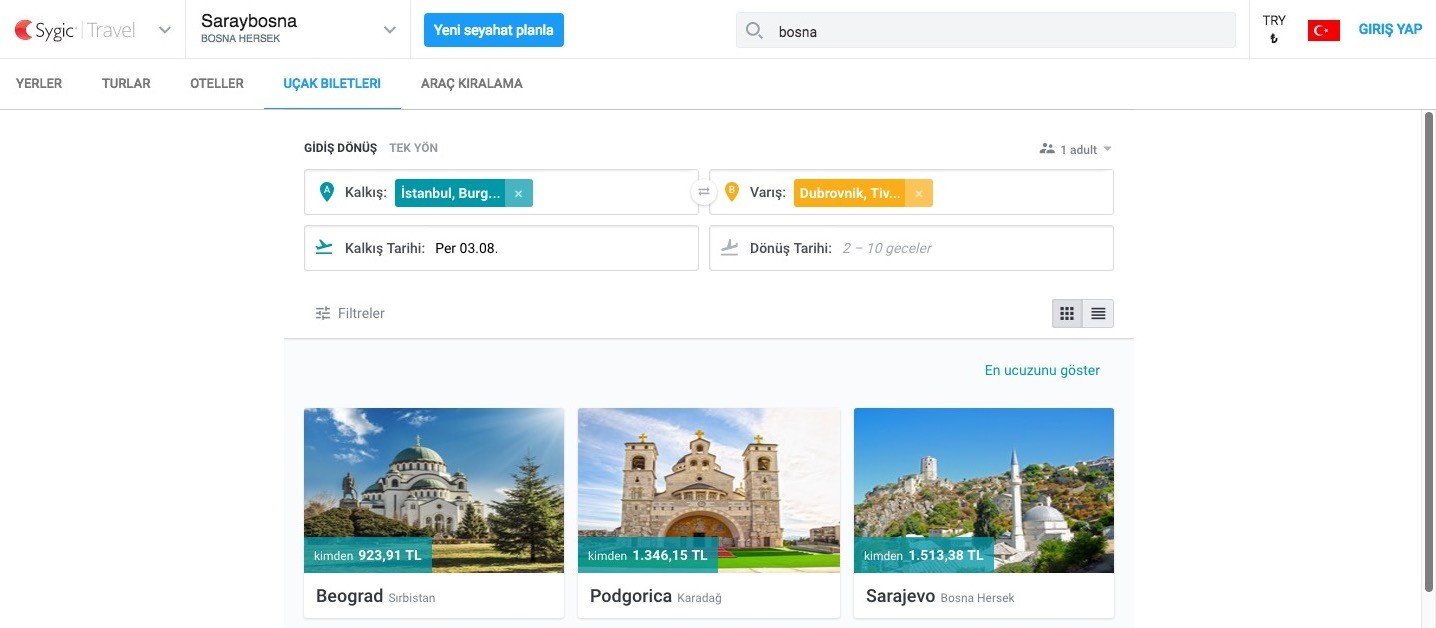Open the Oteller tab

pyautogui.click(x=217, y=84)
